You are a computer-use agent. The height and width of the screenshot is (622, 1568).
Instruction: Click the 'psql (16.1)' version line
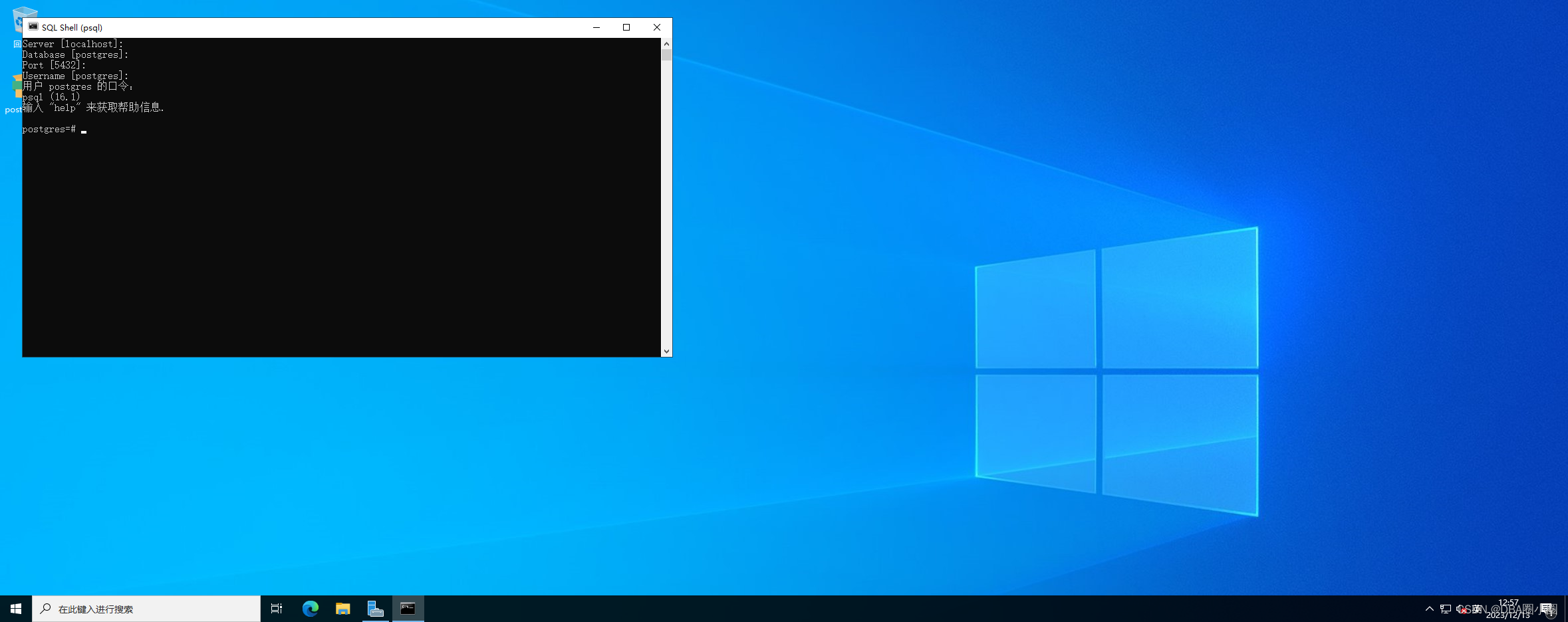click(x=51, y=97)
